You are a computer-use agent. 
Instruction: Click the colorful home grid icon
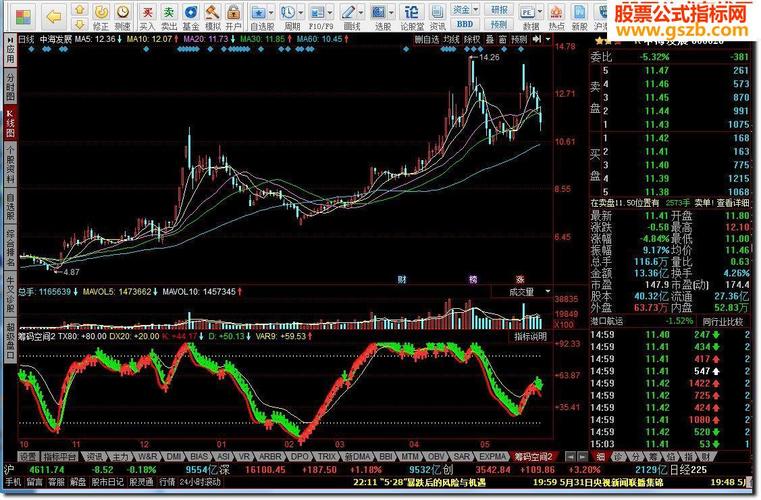click(23, 17)
